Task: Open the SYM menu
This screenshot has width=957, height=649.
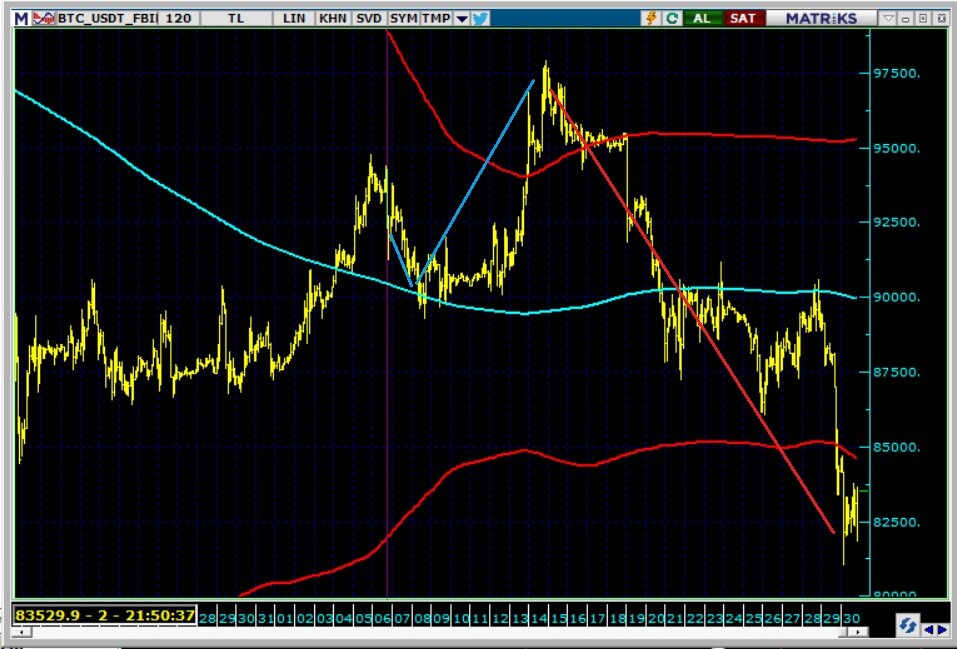Action: click(x=404, y=18)
